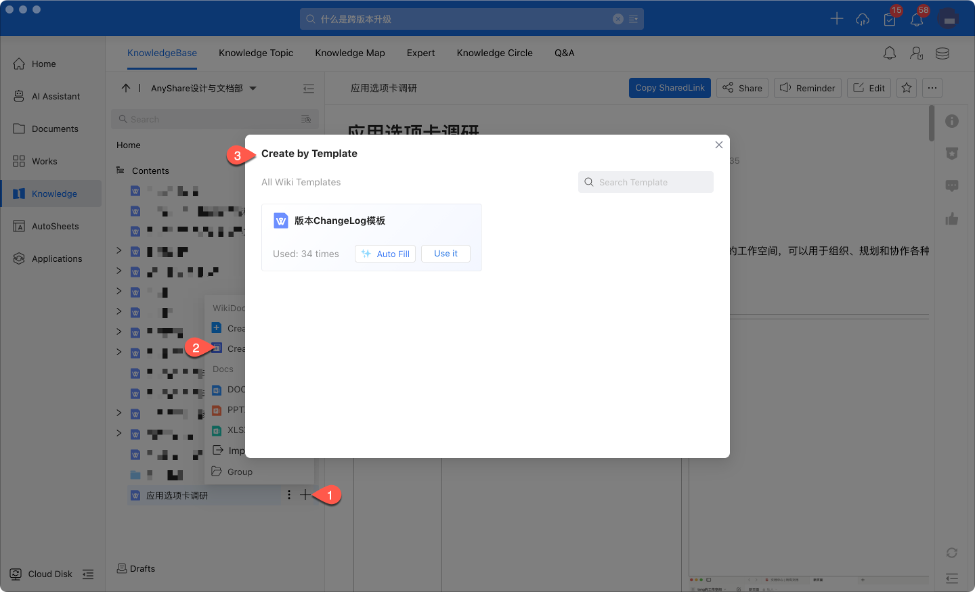Open more options ellipsis in document toolbar
This screenshot has height=592, width=976.
click(932, 88)
